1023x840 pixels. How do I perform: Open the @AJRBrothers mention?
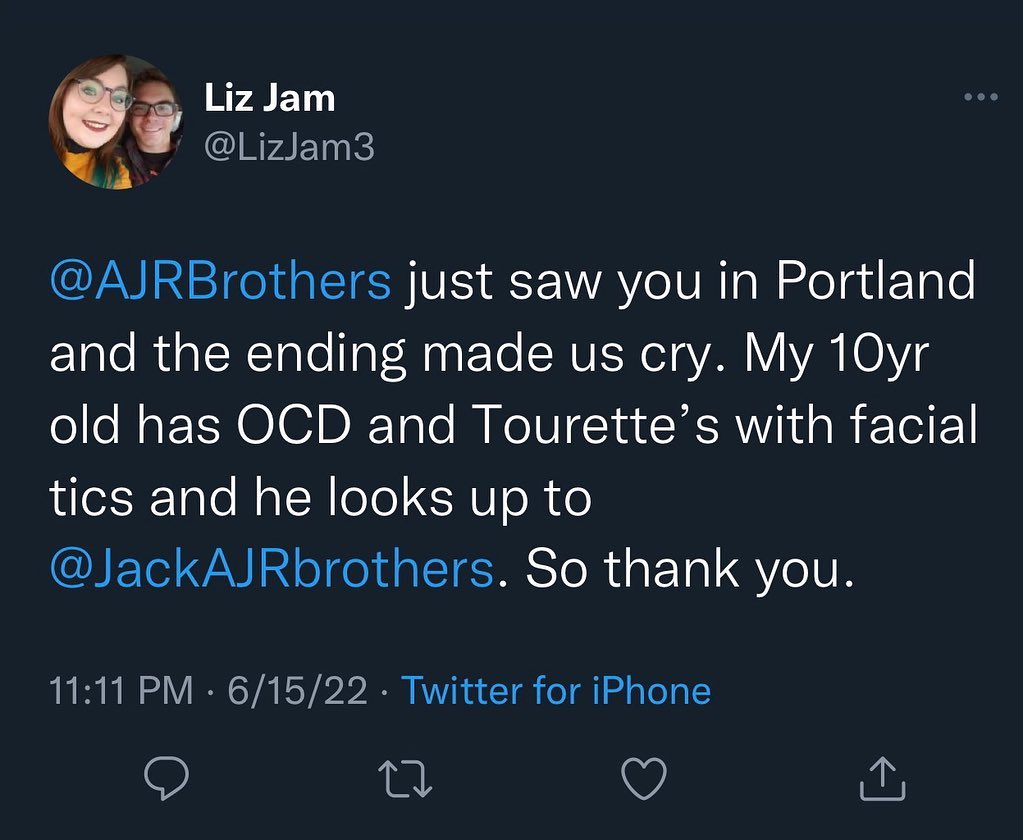click(220, 284)
